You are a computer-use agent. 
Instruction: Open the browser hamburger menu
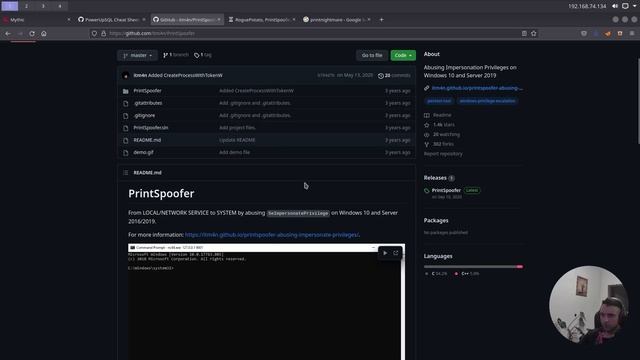pos(632,33)
